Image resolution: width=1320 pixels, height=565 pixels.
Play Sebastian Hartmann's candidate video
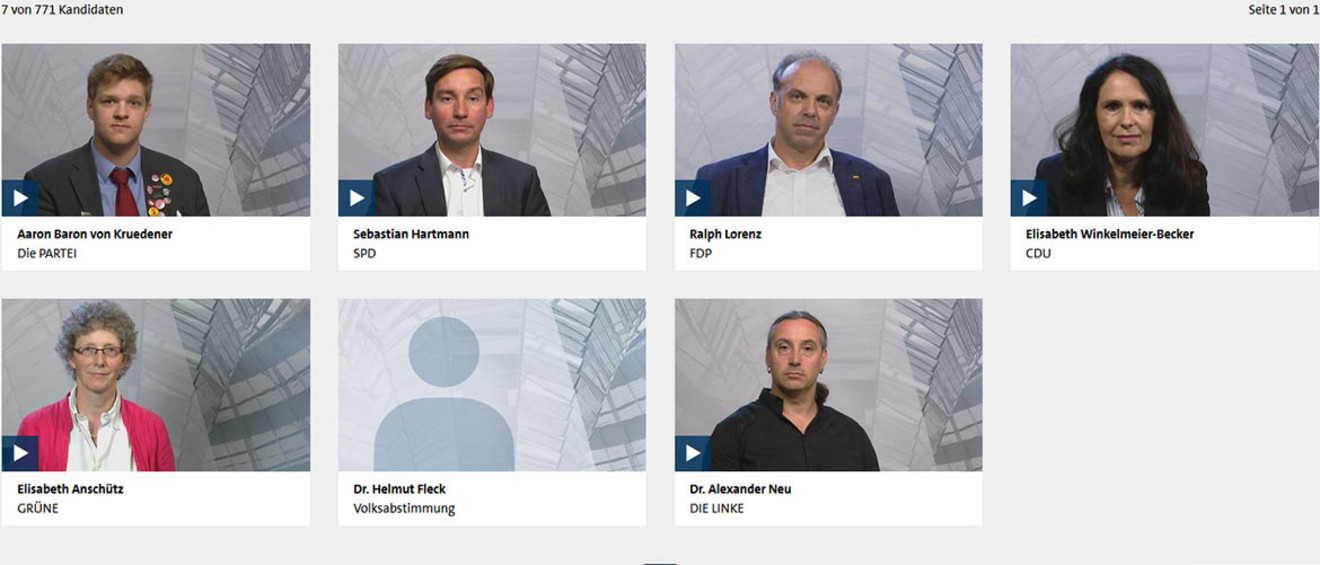[x=356, y=198]
